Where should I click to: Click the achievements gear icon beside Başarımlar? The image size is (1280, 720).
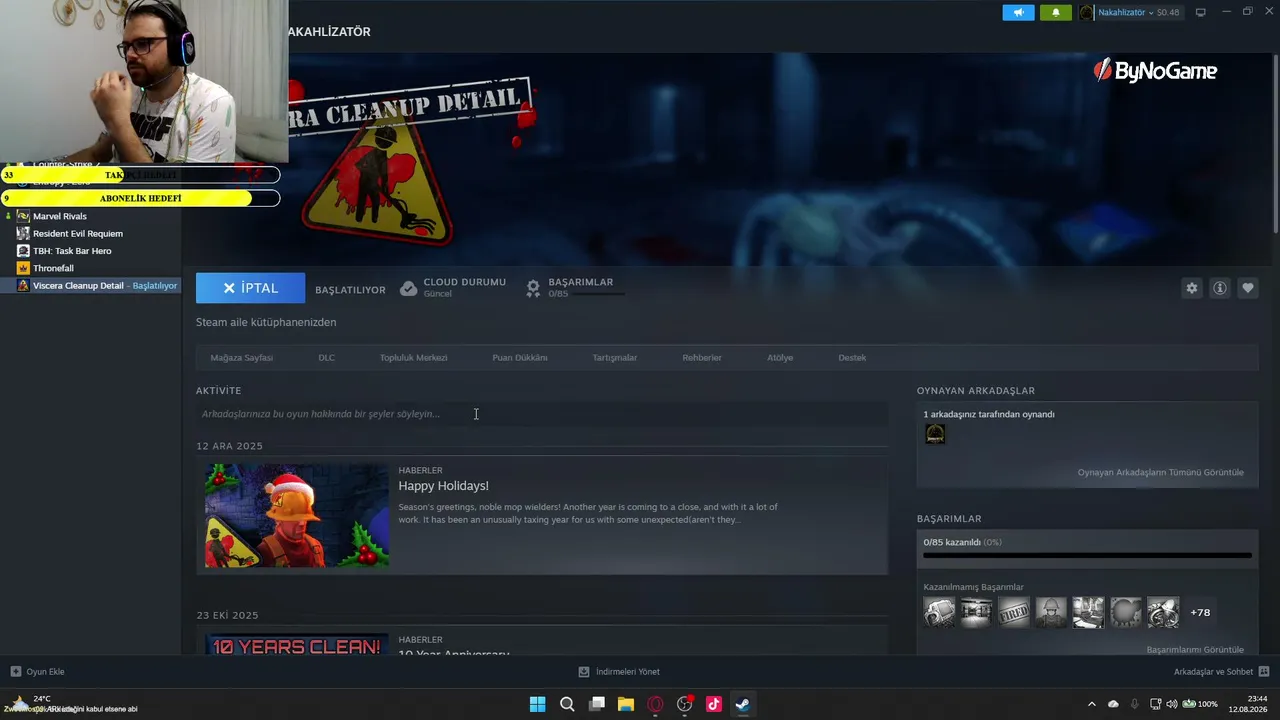click(533, 288)
